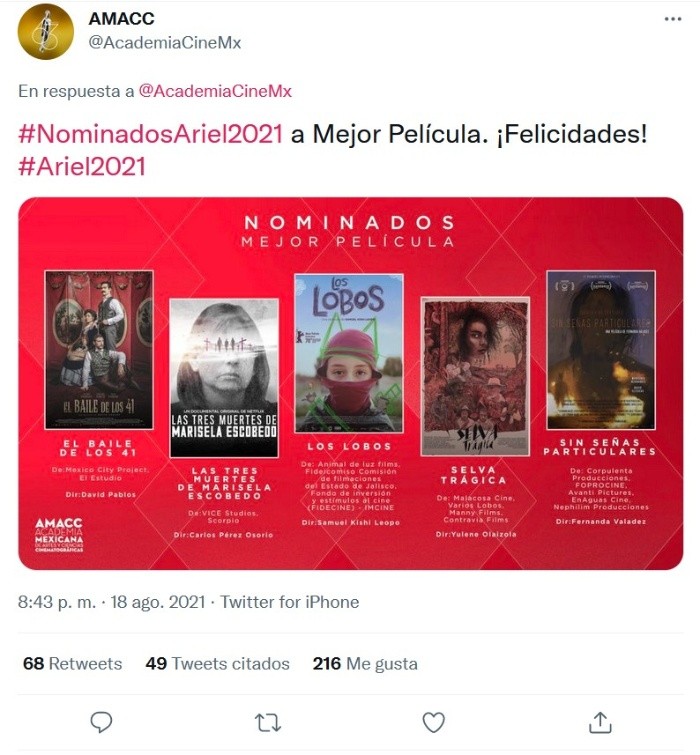Click the El Baile de los 41 poster
Image resolution: width=700 pixels, height=755 pixels.
click(99, 350)
